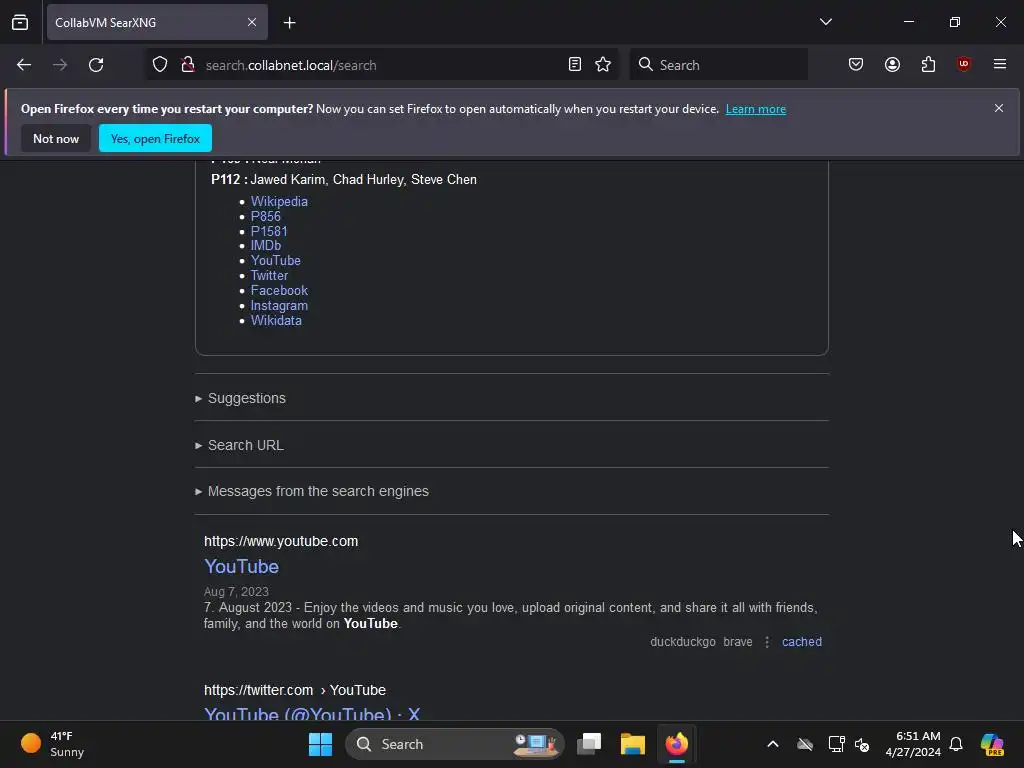Open the Instagram infobox link
This screenshot has height=768, width=1024.
[x=279, y=306]
